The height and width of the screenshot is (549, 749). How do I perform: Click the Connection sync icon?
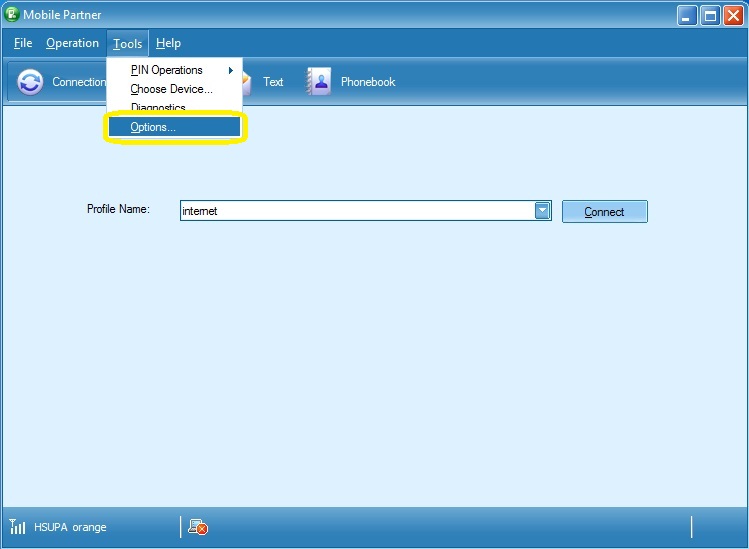click(30, 82)
